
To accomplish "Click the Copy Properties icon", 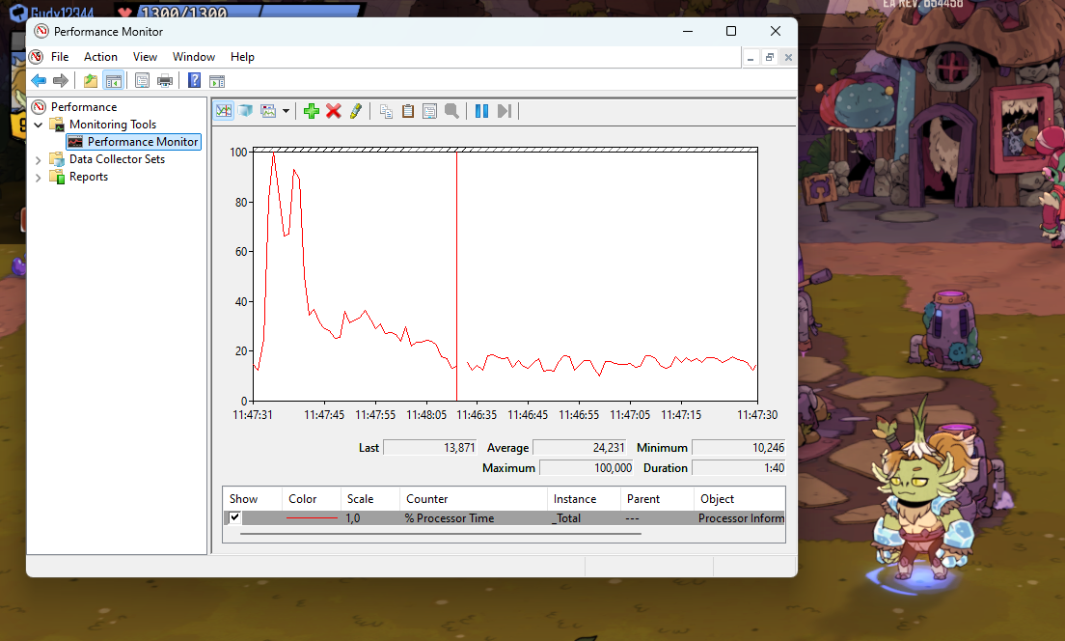I will [x=386, y=111].
